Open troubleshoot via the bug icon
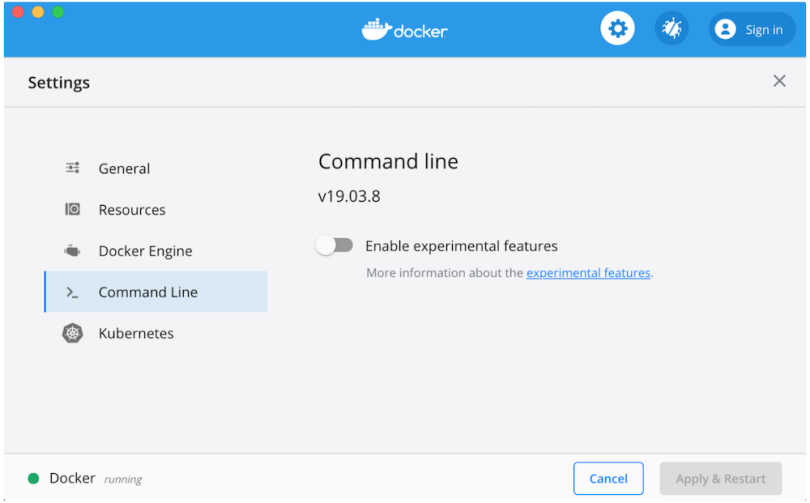The width and height of the screenshot is (810, 503). [x=671, y=28]
